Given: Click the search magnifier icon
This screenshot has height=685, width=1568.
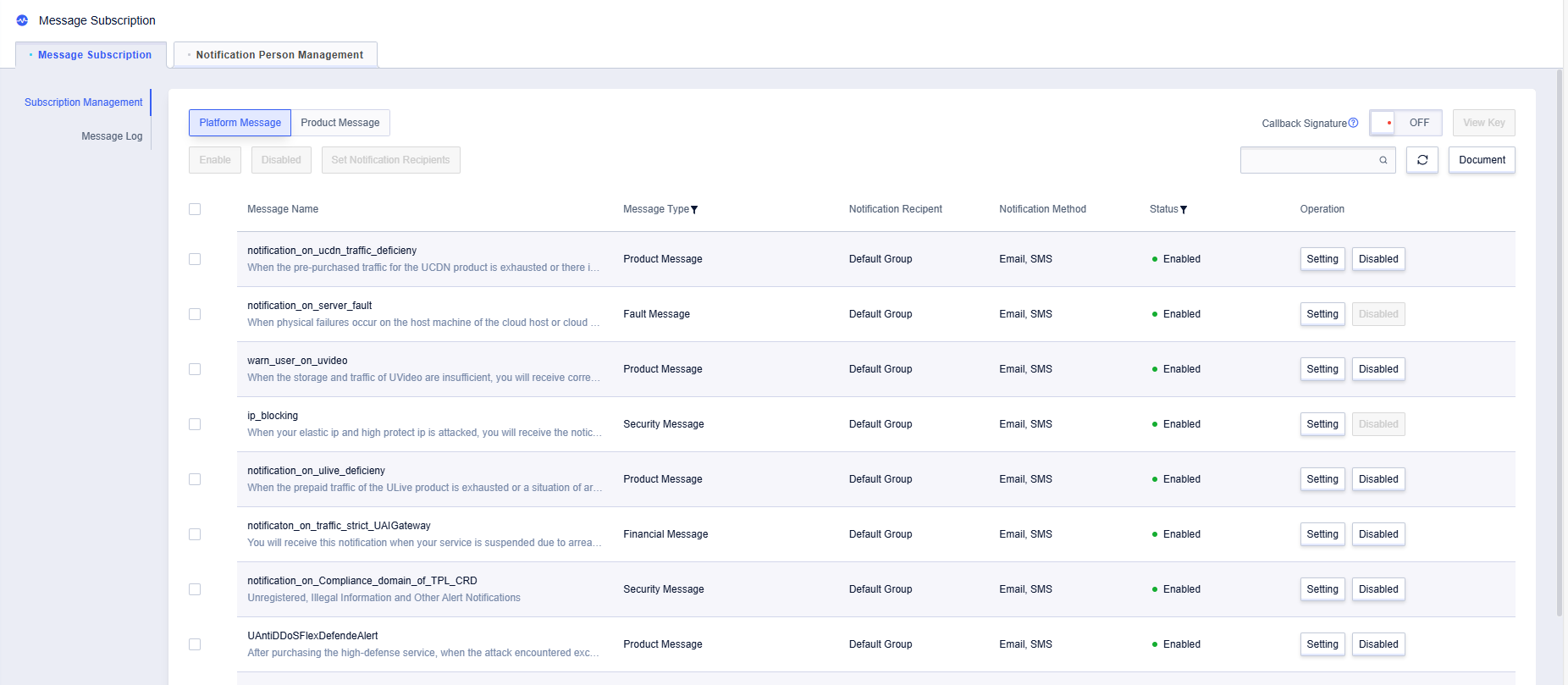Looking at the screenshot, I should [1383, 160].
